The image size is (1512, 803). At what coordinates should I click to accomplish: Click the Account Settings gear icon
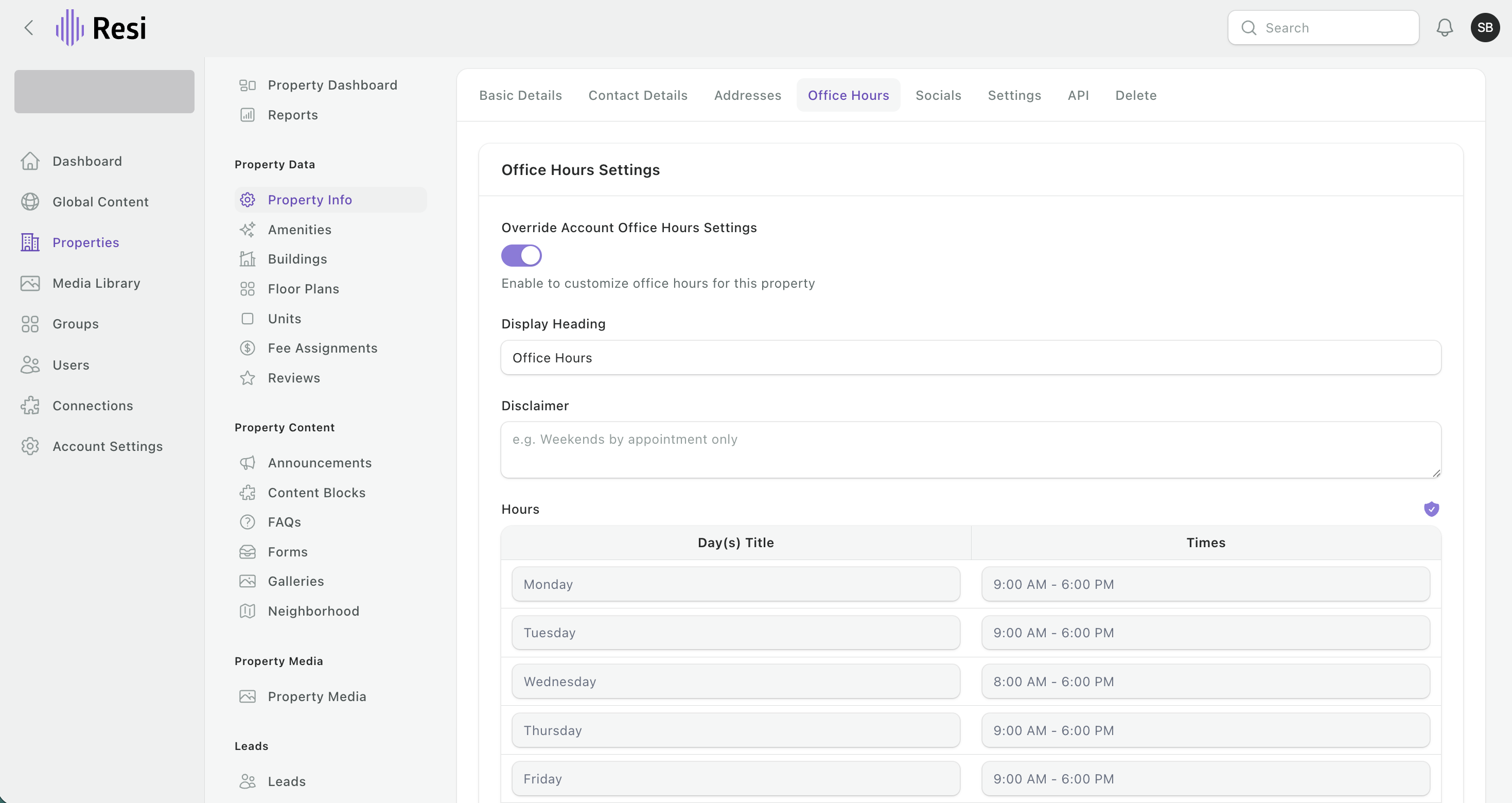30,446
